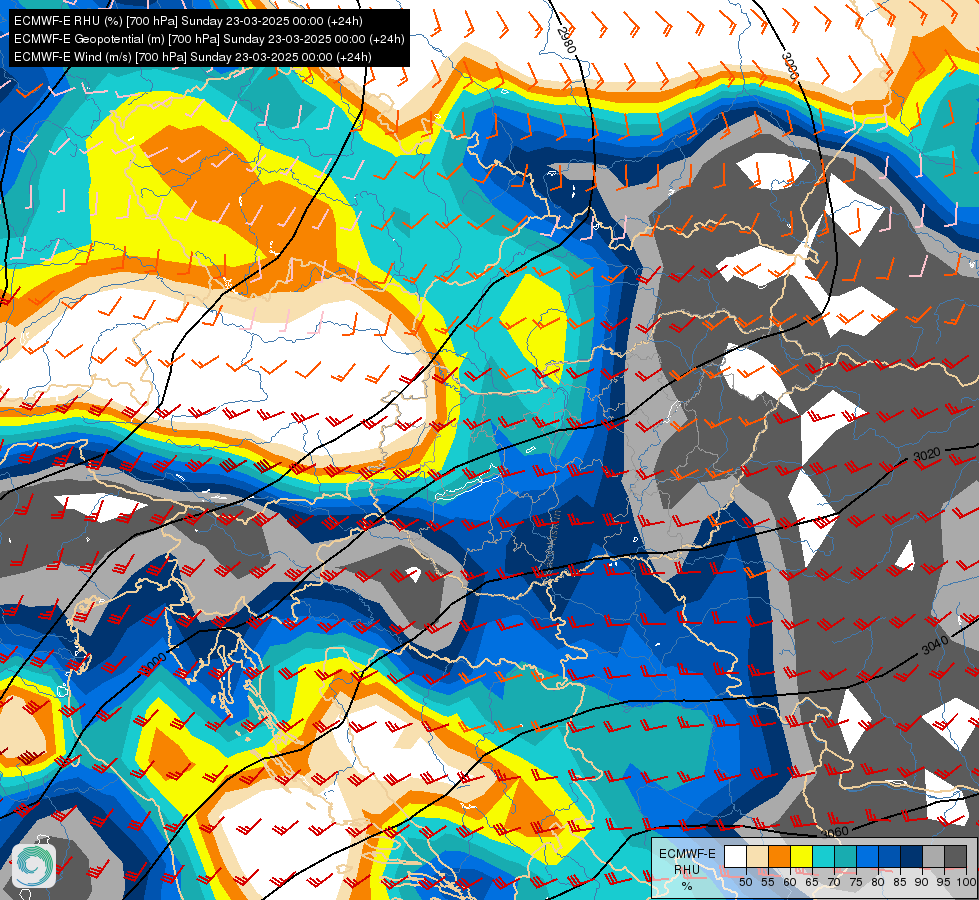Click the 2980 geopotential contour label
This screenshot has width=979, height=900.
566,40
